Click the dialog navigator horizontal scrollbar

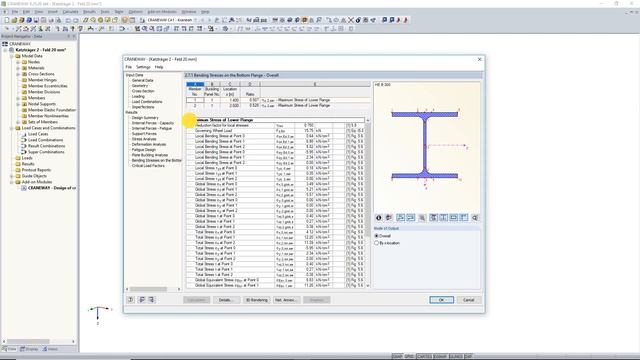click(x=148, y=289)
